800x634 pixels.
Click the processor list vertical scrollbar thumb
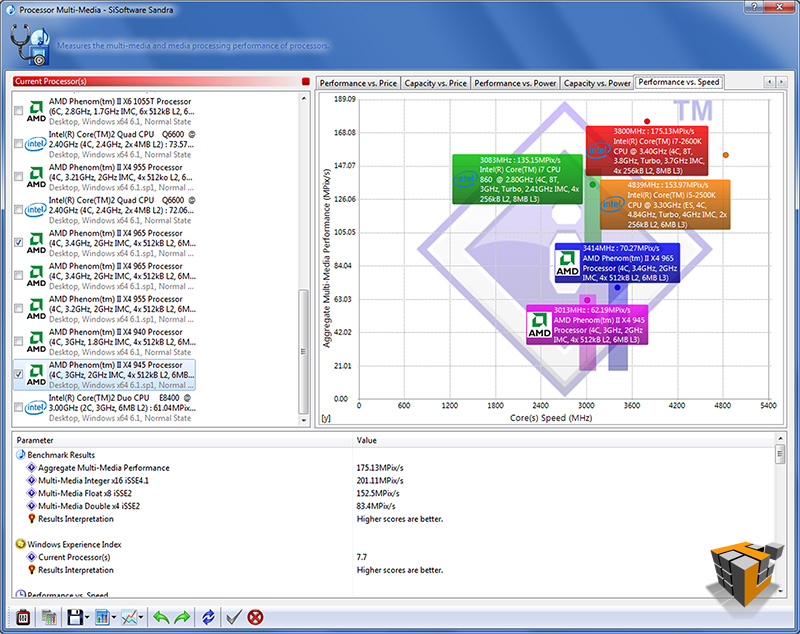click(304, 351)
